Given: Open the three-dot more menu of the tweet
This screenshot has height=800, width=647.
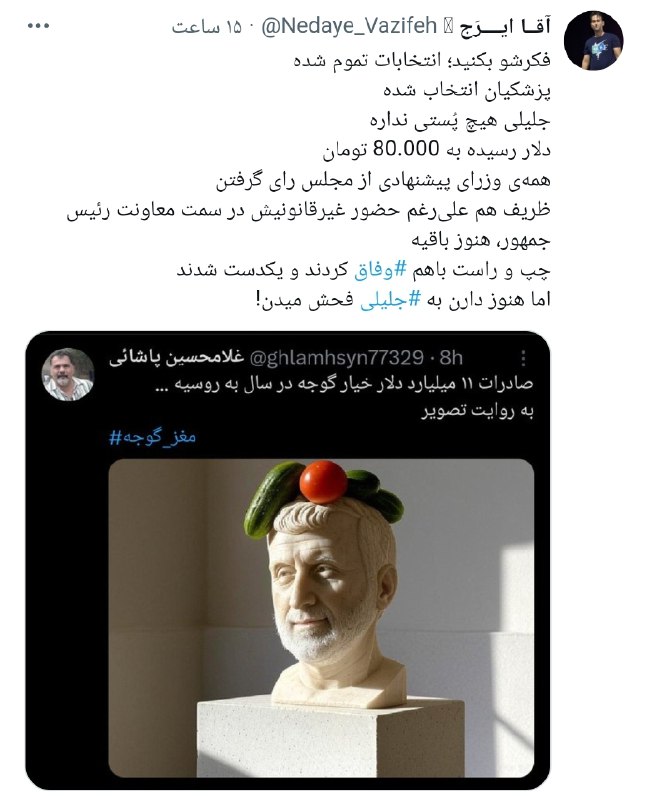Looking at the screenshot, I should 38,26.
